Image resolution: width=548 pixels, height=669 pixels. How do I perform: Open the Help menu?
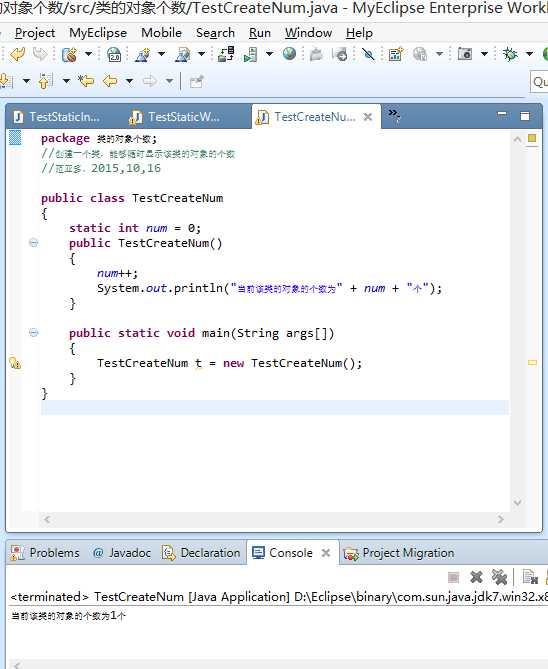[x=359, y=33]
